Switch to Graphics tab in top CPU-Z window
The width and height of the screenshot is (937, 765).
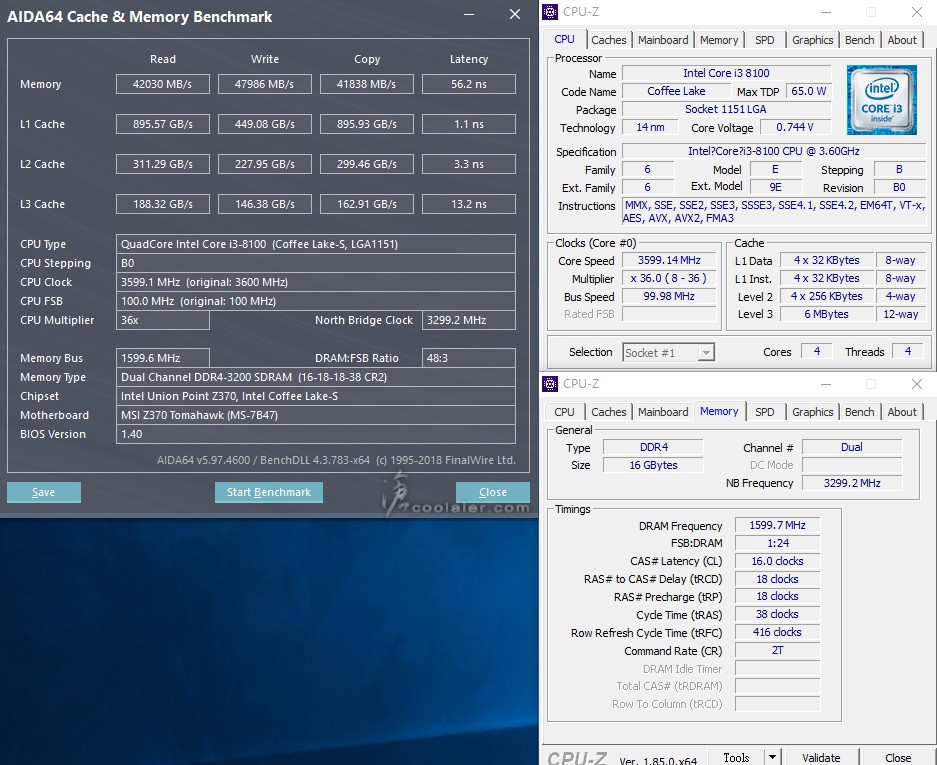[x=812, y=40]
